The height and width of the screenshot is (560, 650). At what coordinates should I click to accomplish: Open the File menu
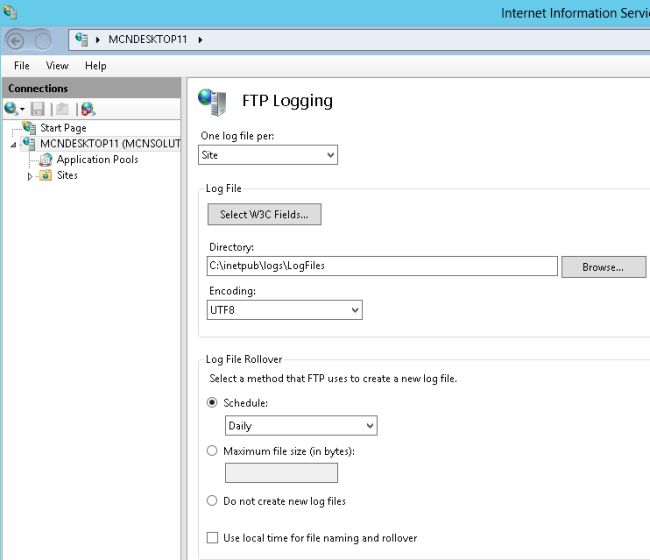[22, 65]
